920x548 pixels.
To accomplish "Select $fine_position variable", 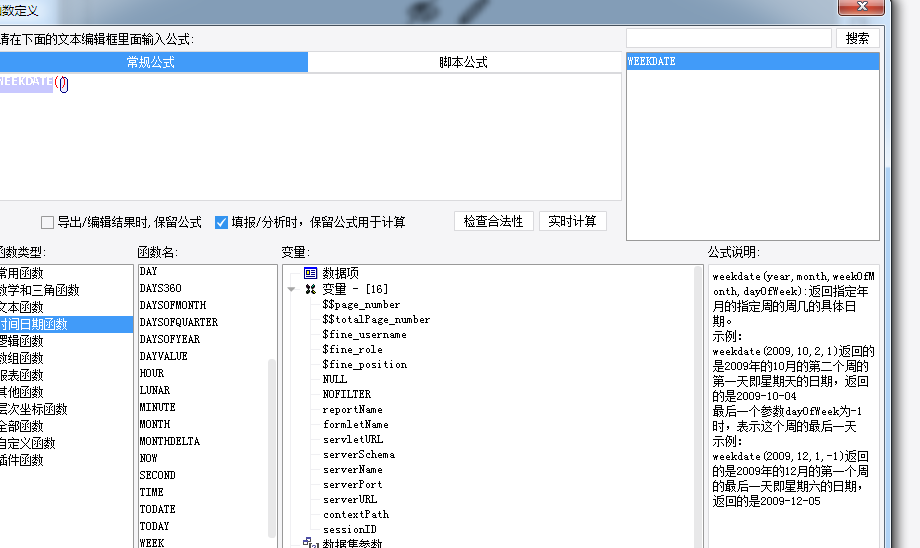I will point(365,365).
